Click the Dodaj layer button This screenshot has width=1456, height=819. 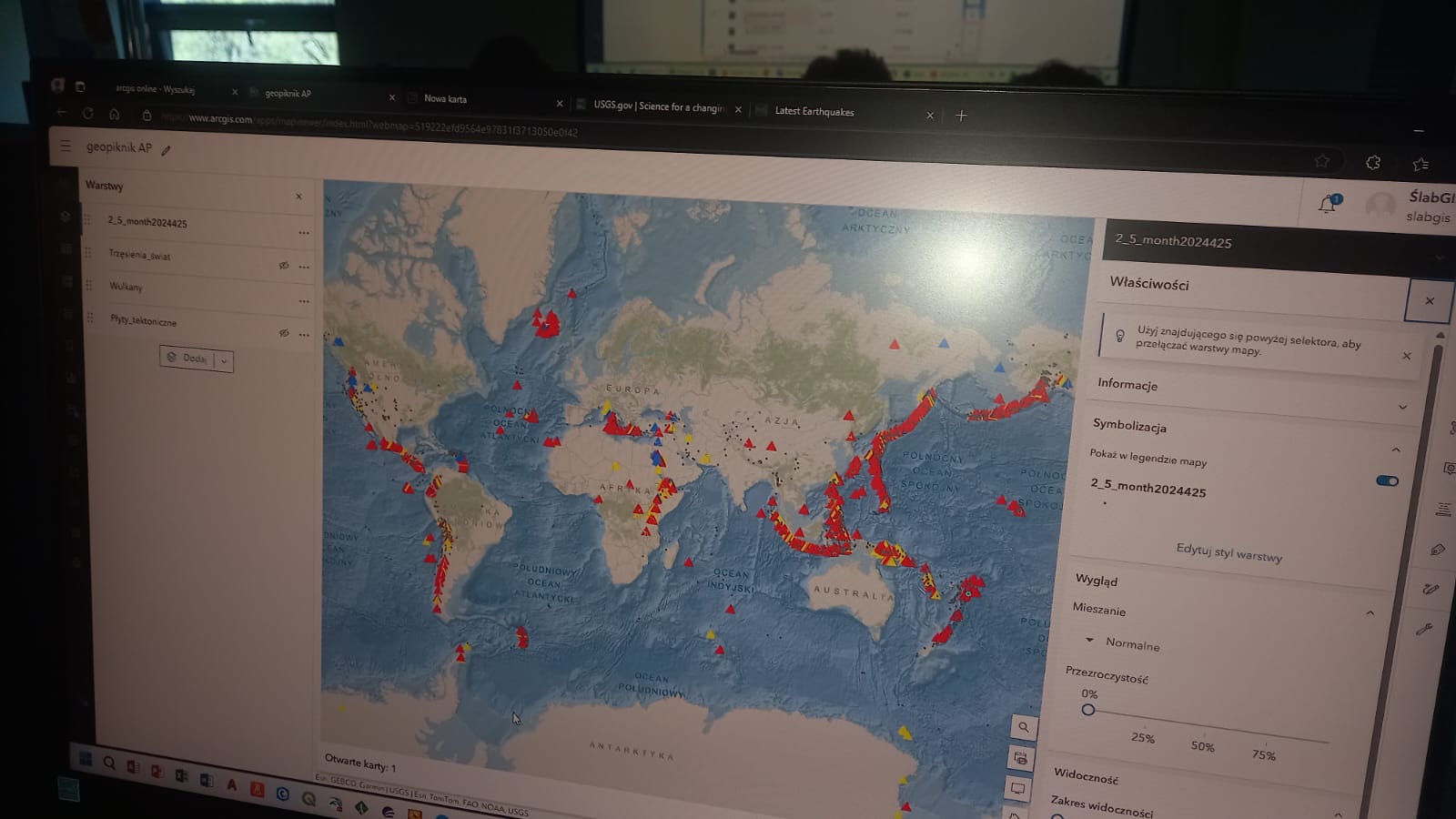(x=187, y=359)
